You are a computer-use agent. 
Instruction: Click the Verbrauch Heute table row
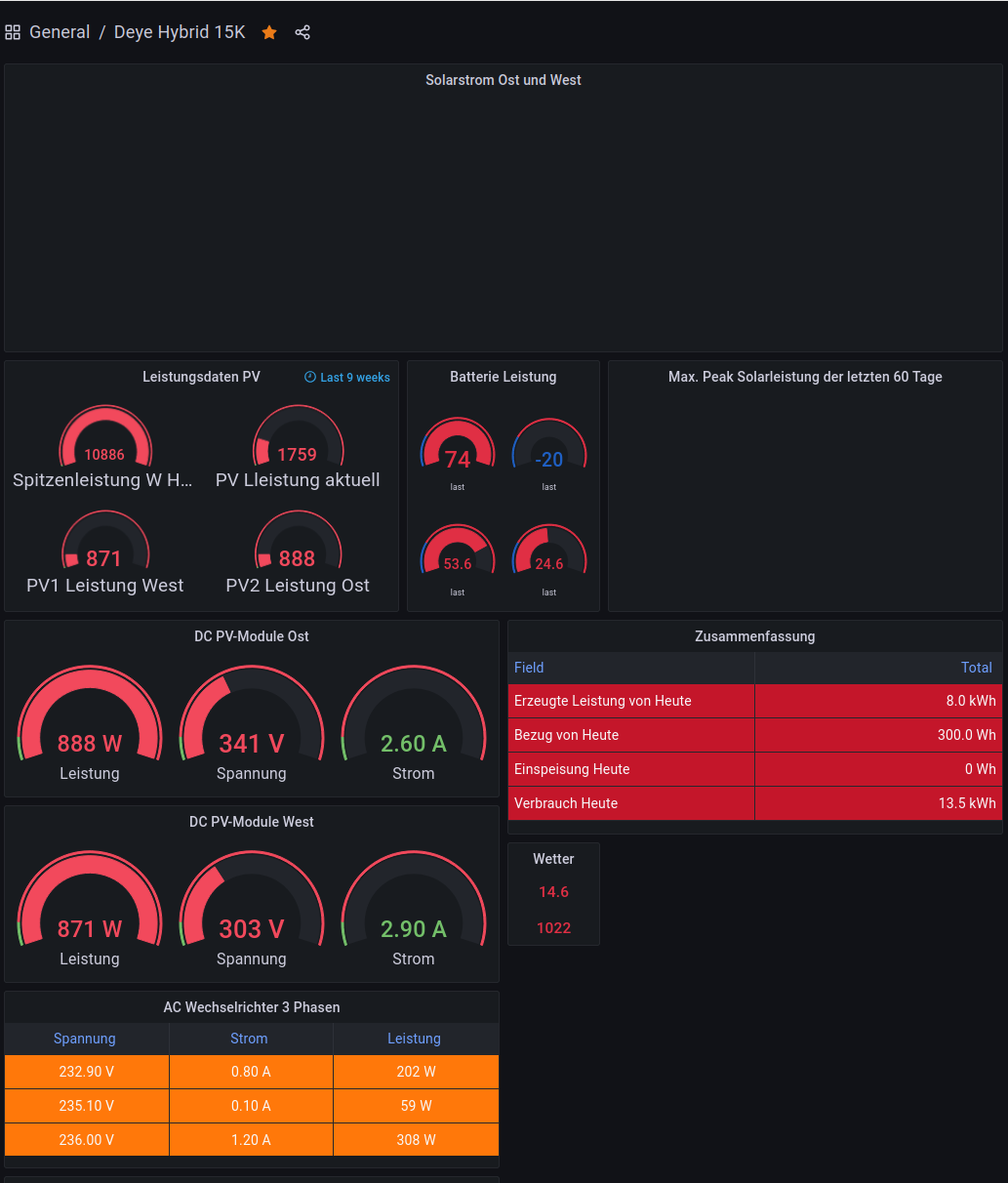tap(754, 803)
